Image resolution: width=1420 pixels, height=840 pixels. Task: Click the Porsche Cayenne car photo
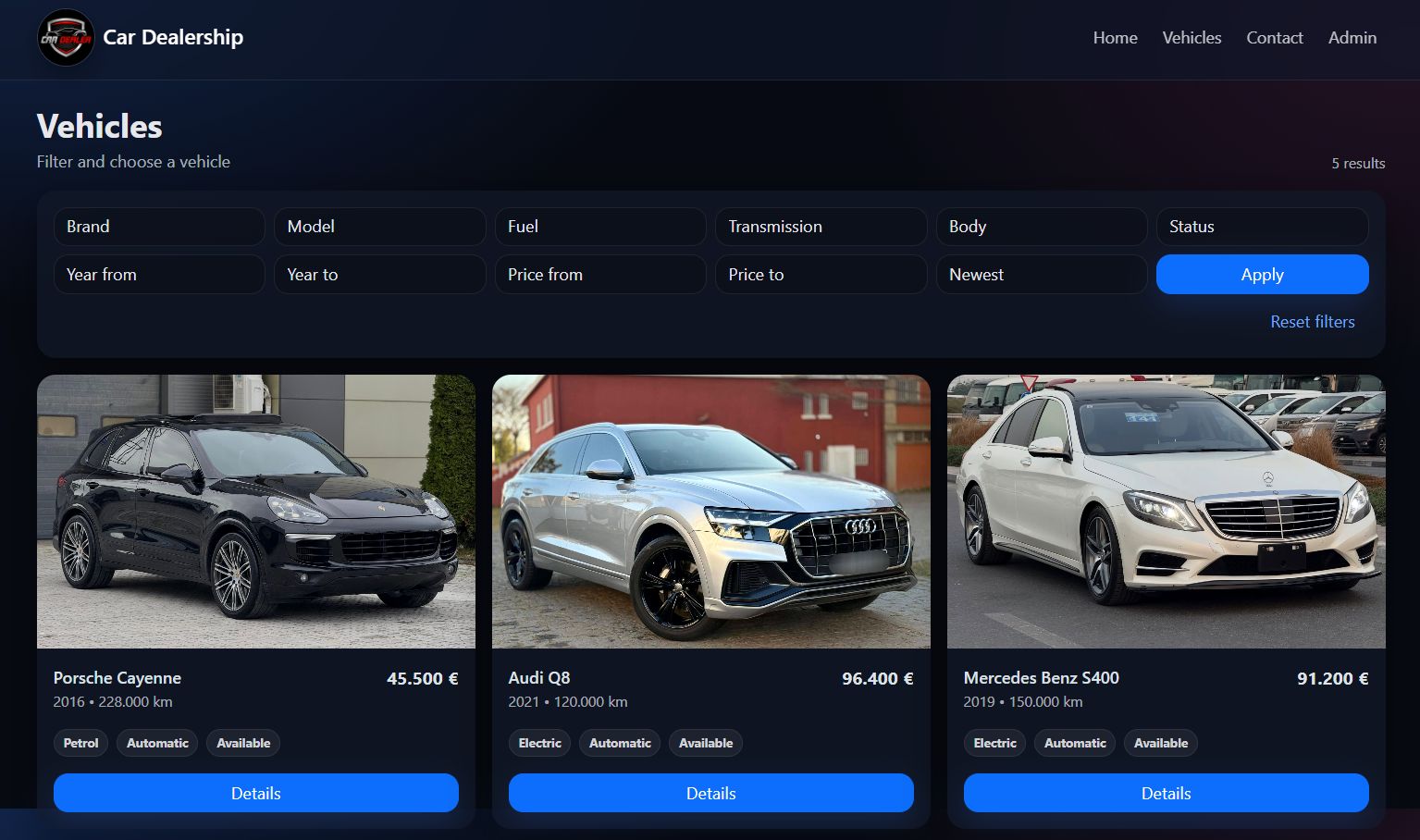click(256, 512)
